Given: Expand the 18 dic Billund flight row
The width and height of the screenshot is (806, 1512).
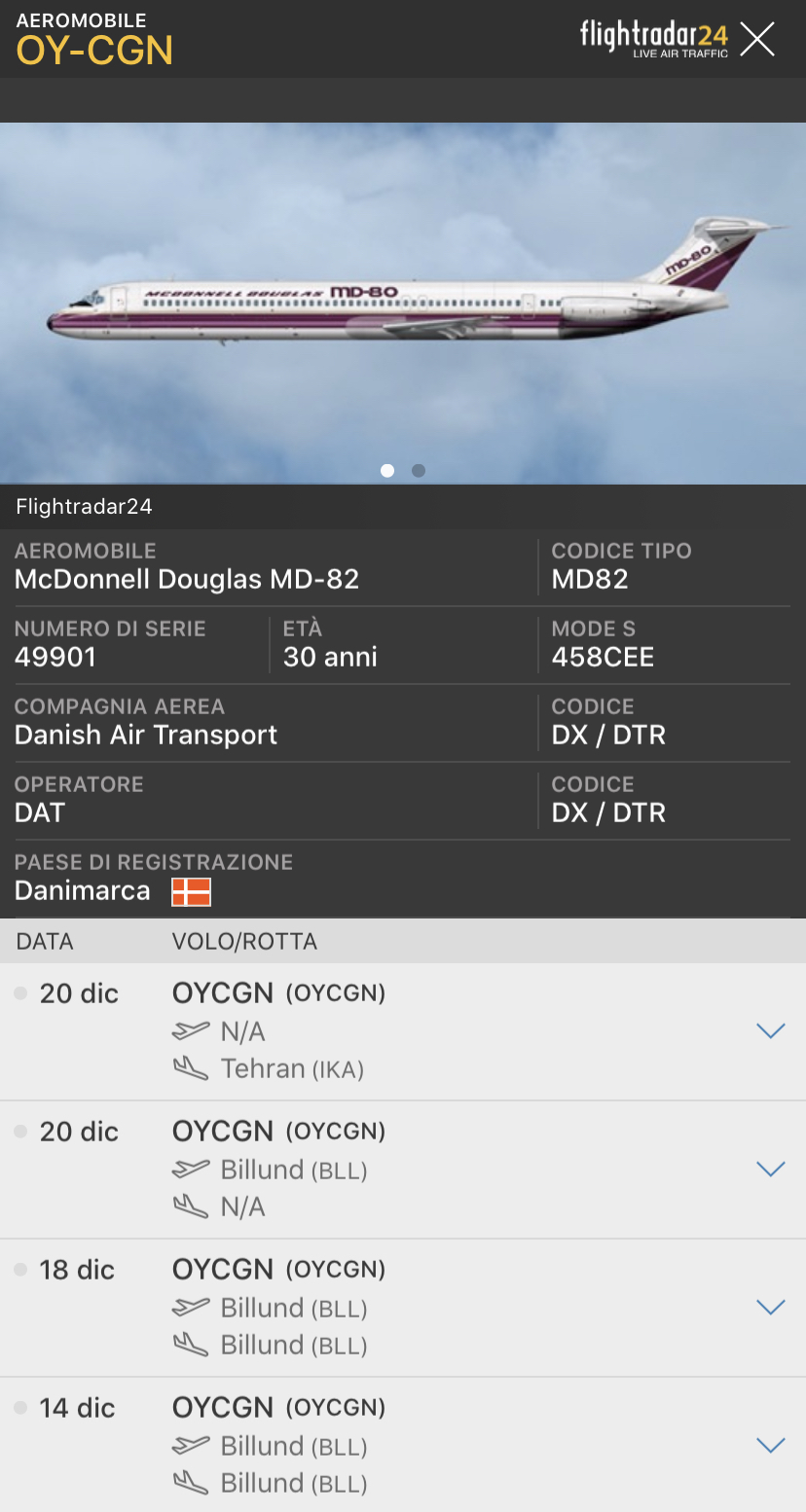Looking at the screenshot, I should [770, 1308].
